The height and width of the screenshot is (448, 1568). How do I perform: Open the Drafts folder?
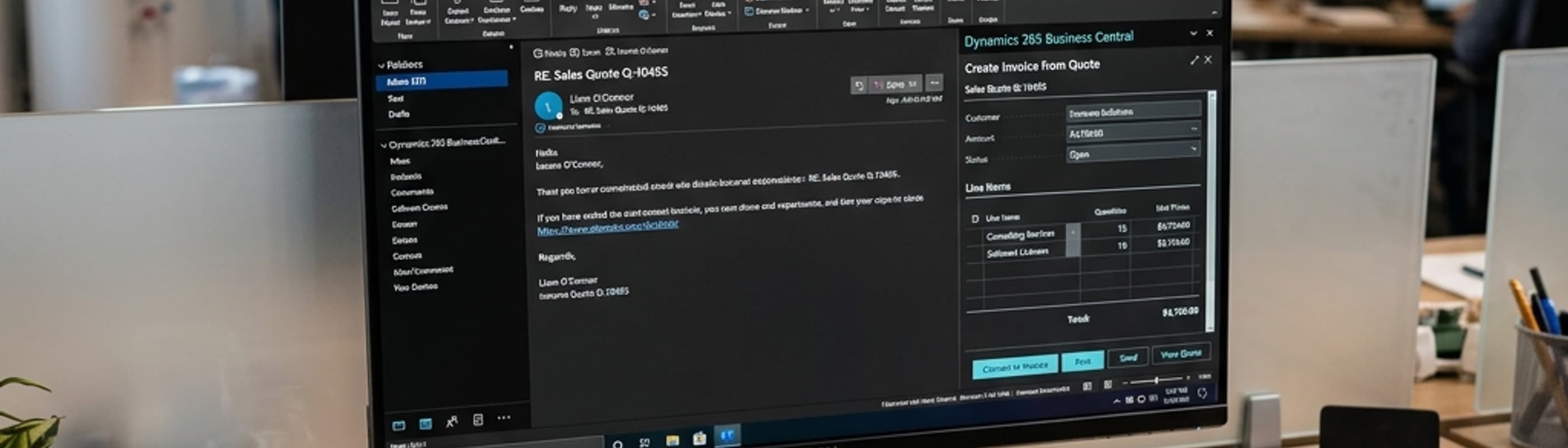click(x=399, y=114)
